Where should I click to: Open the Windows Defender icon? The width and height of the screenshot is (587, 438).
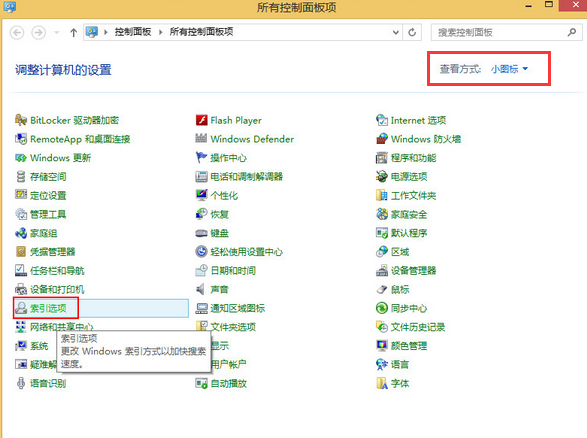click(x=201, y=139)
